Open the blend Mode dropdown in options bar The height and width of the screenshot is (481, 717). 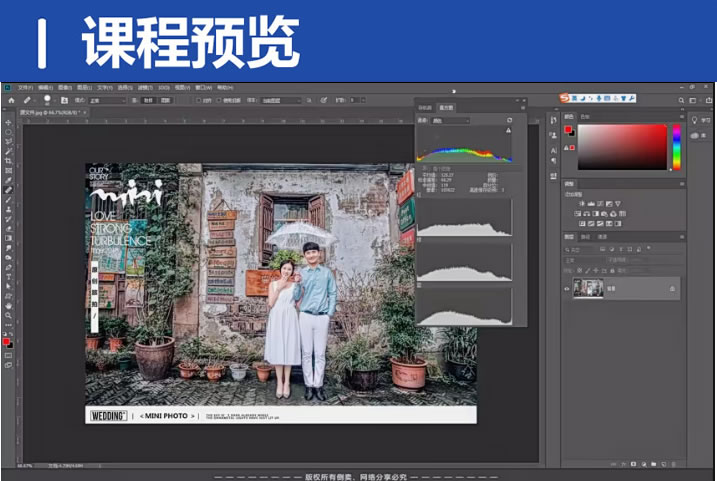tap(107, 100)
